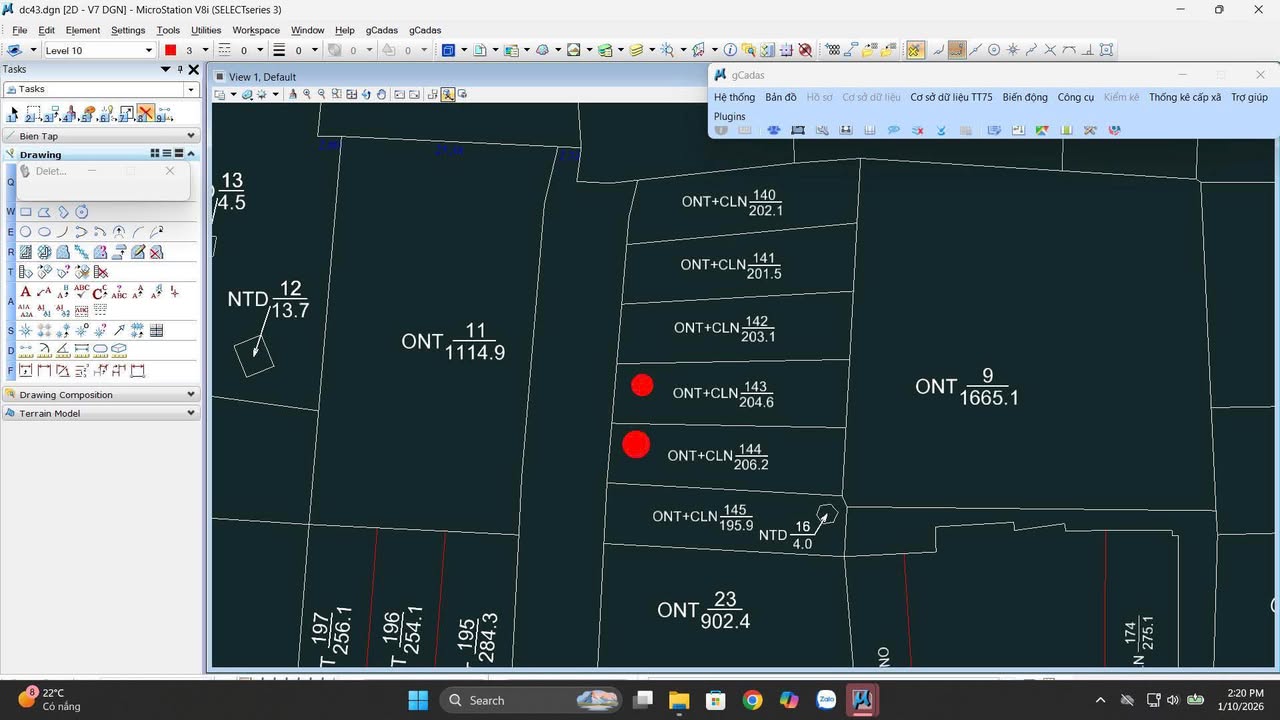Click the red active color swatch
This screenshot has height=720, width=1280.
point(170,50)
